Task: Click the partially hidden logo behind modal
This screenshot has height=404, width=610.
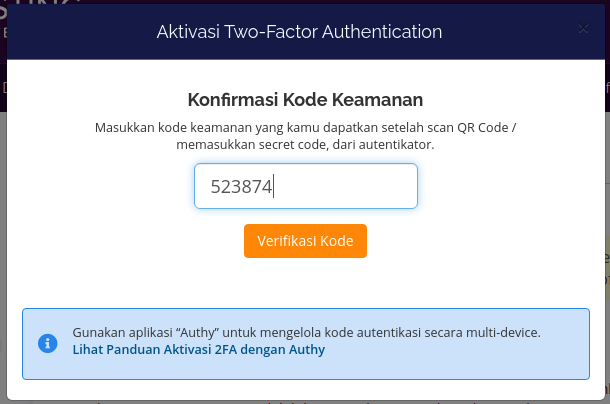Action: [x=39, y=5]
